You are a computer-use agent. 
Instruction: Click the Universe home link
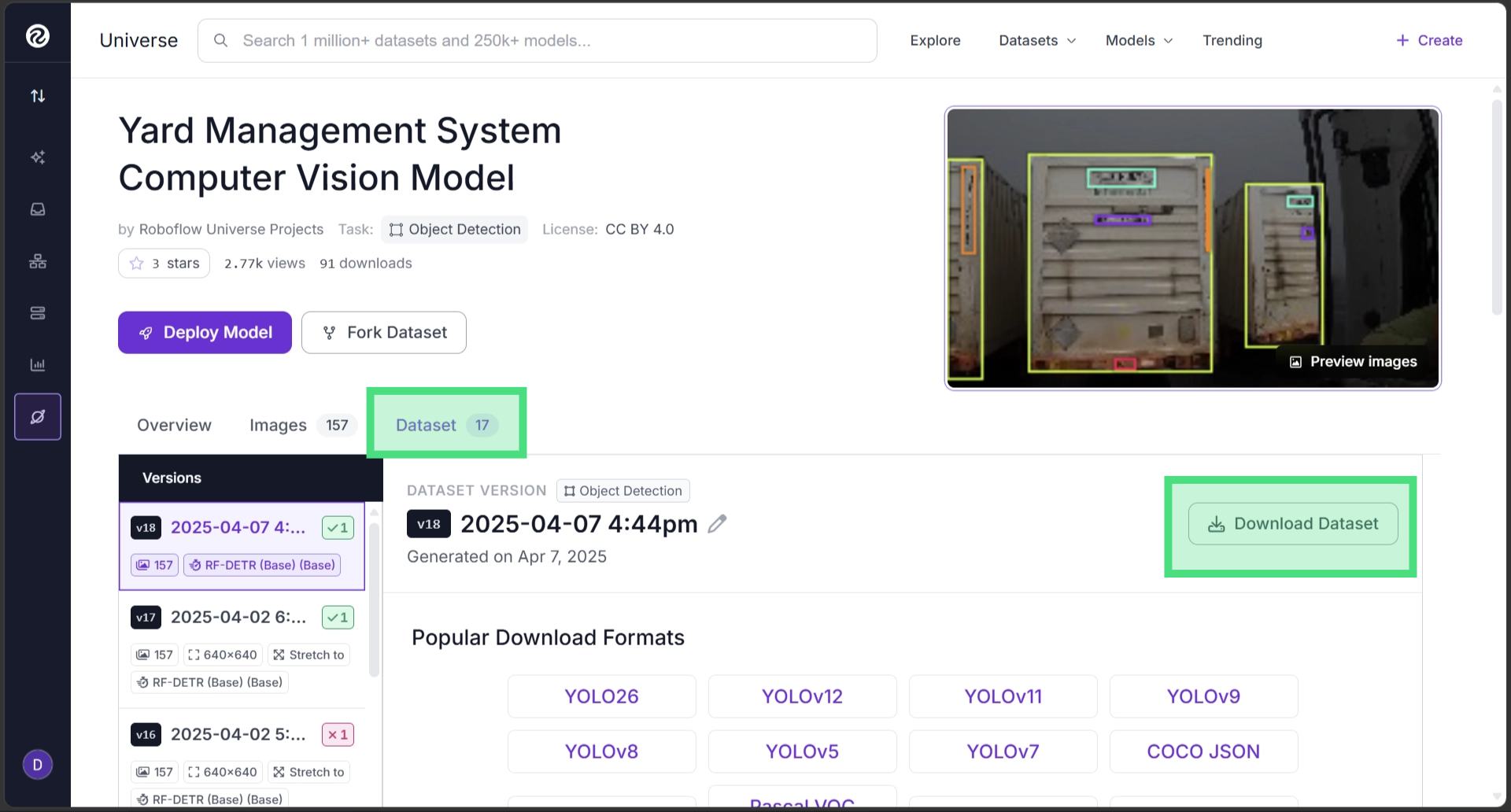coord(139,40)
